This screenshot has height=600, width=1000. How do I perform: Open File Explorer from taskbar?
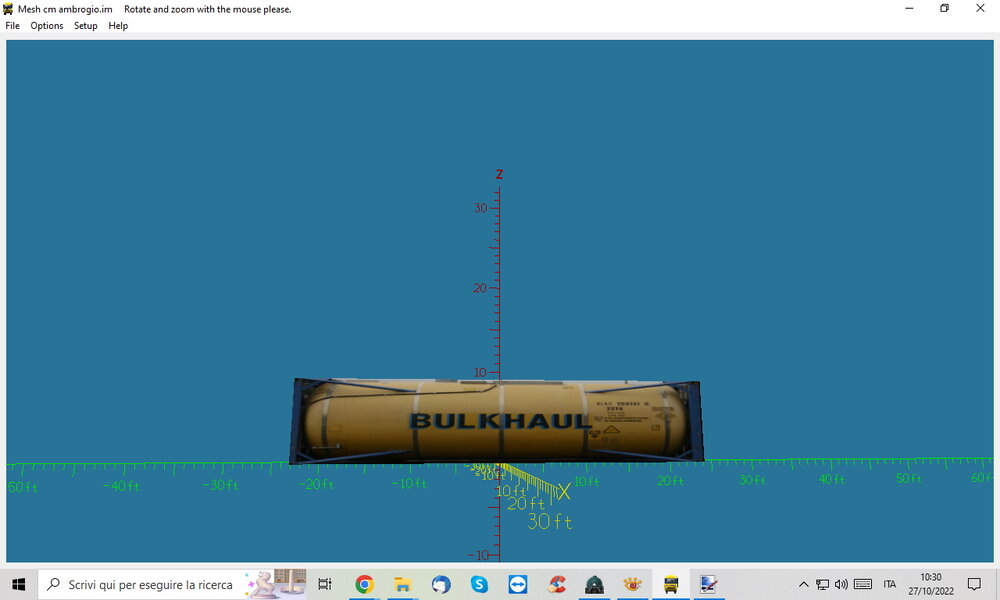click(402, 584)
